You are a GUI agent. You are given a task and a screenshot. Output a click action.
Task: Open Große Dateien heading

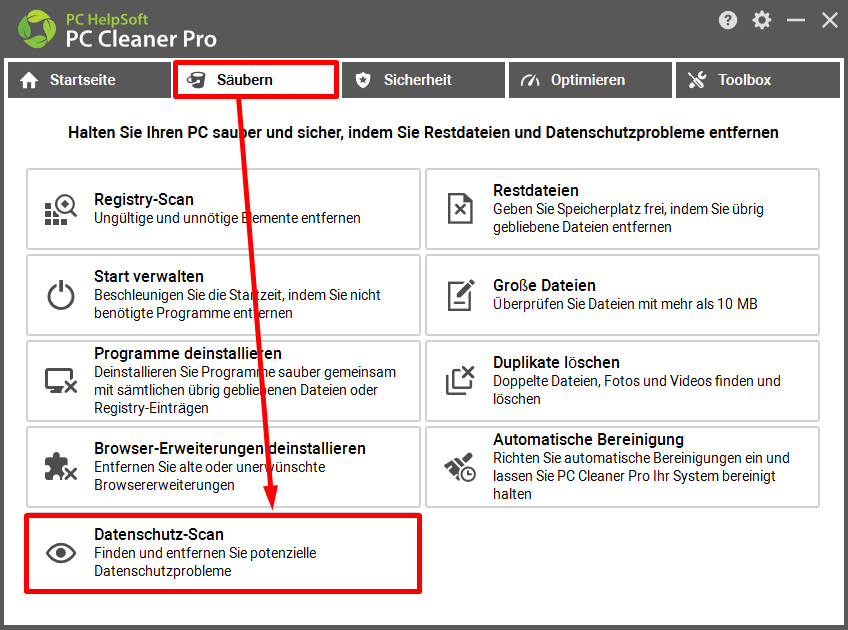[544, 286]
